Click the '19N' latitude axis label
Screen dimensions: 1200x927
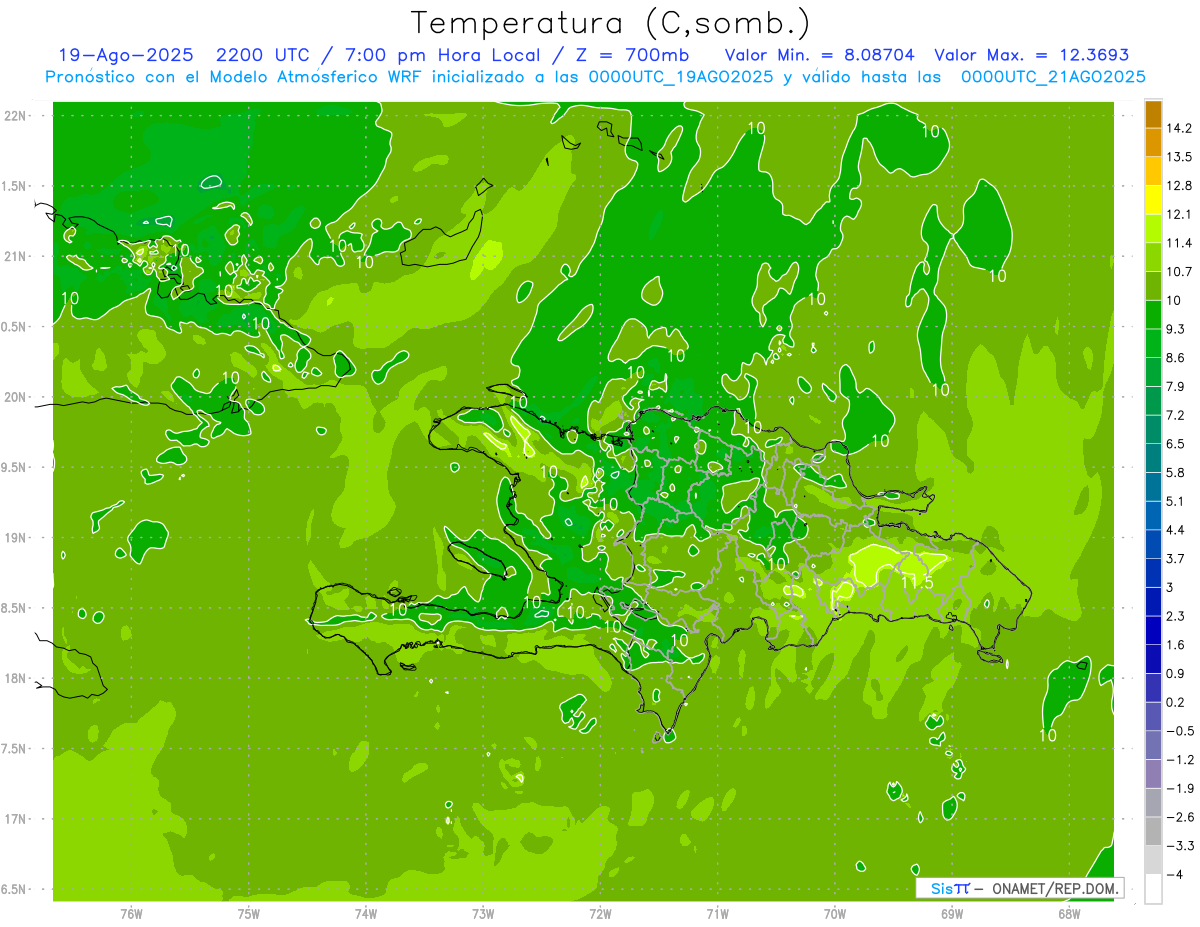coord(15,538)
